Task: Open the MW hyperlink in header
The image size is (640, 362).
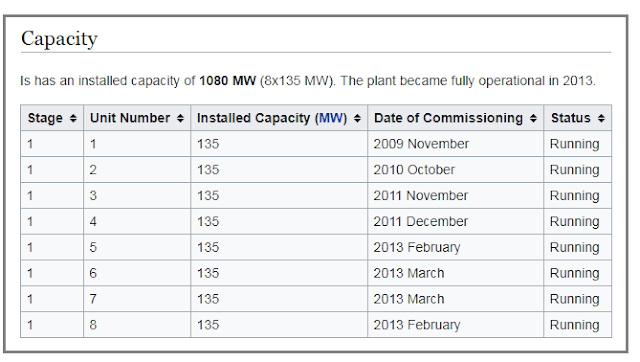Action: 330,118
